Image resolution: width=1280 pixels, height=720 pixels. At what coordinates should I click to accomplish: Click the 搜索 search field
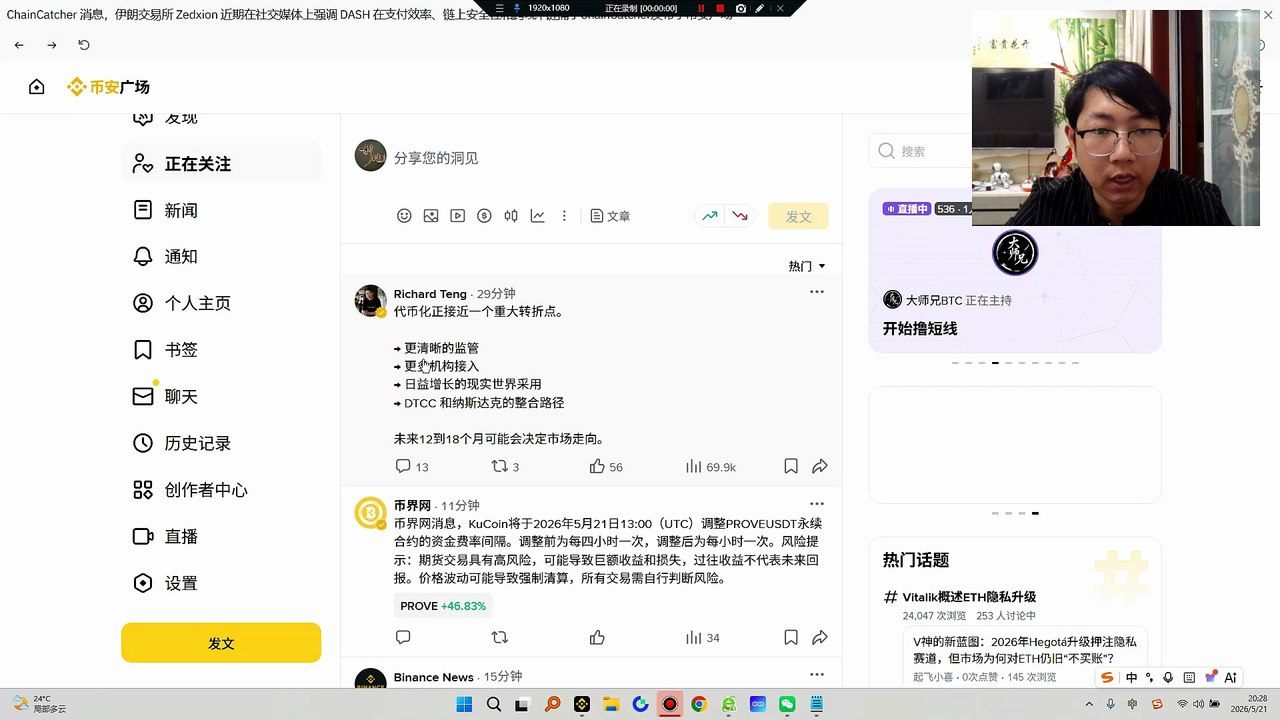point(922,151)
